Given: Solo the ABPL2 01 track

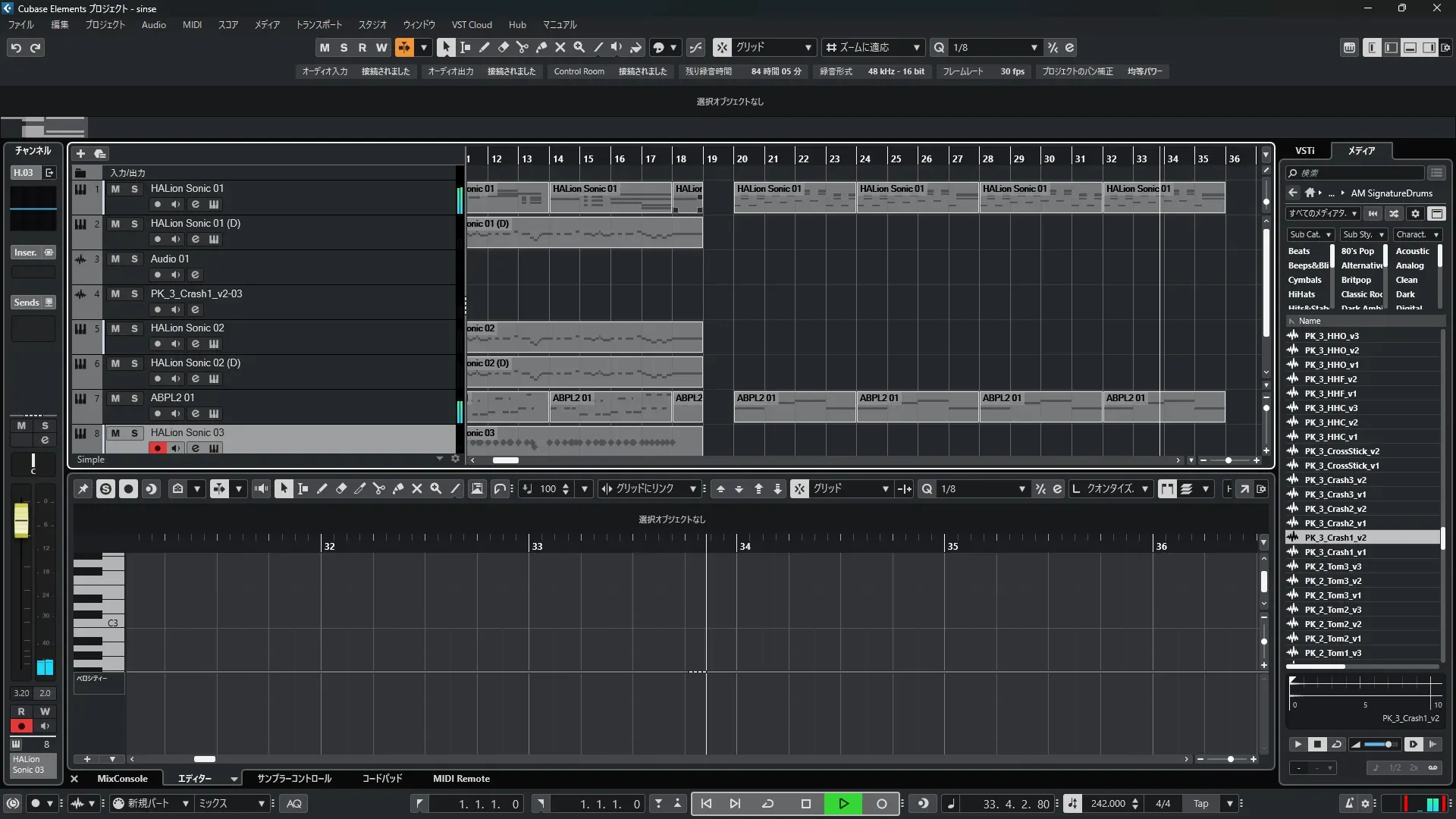Looking at the screenshot, I should [134, 398].
